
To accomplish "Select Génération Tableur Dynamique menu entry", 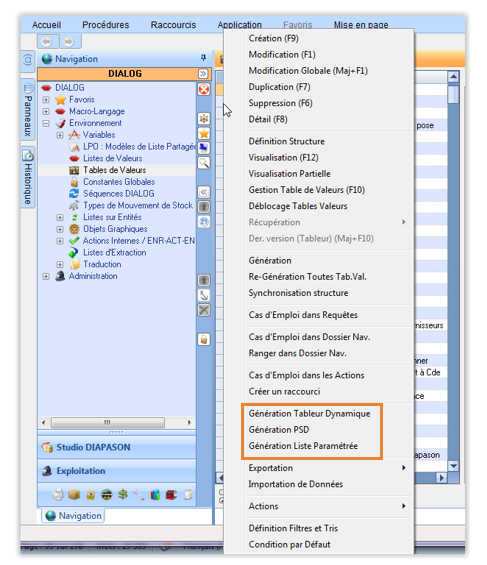I will 309,414.
